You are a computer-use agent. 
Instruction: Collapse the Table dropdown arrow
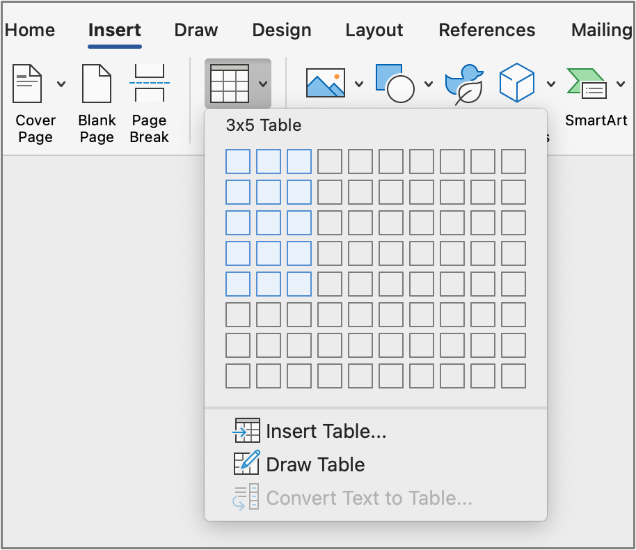(263, 84)
